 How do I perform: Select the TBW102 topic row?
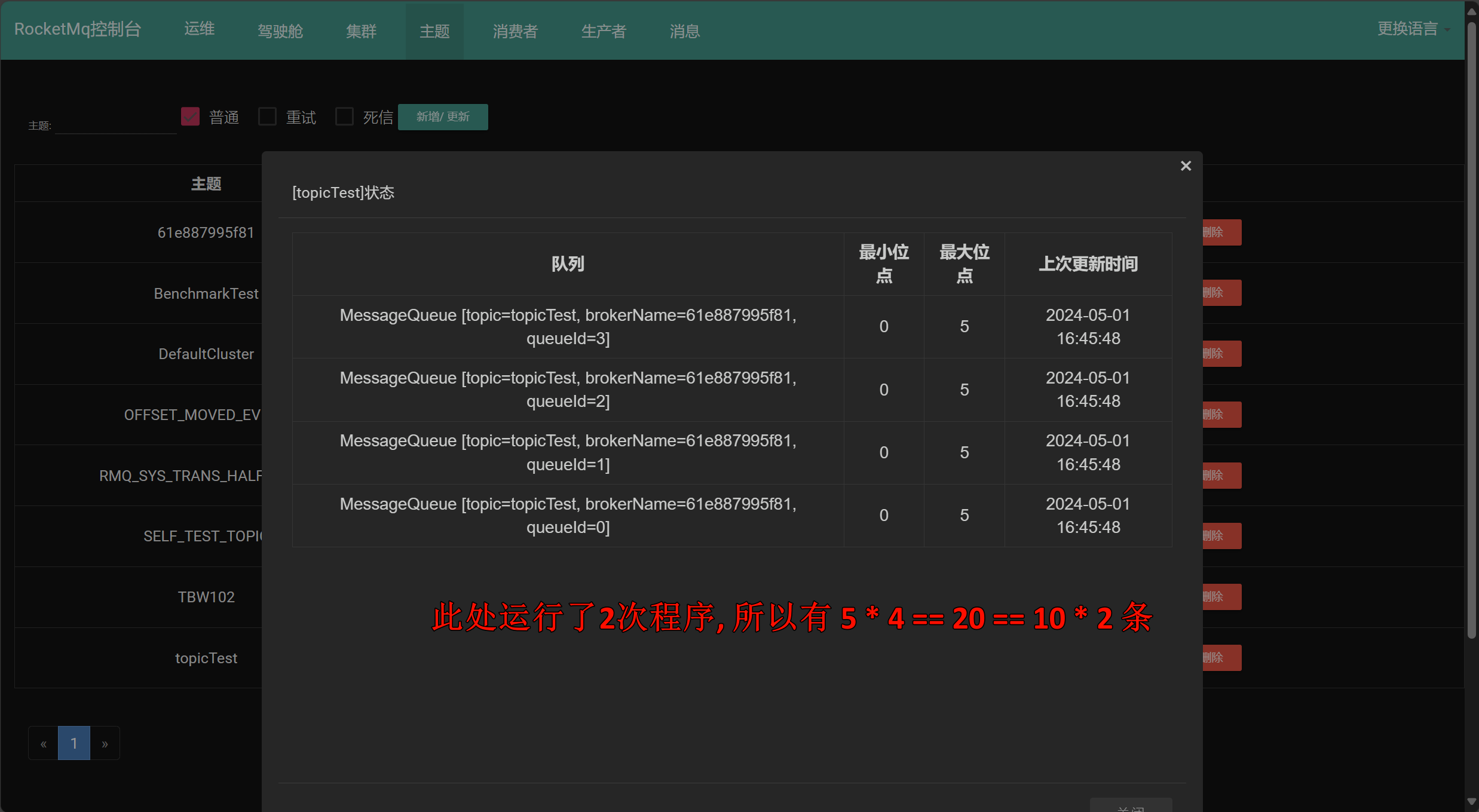206,596
